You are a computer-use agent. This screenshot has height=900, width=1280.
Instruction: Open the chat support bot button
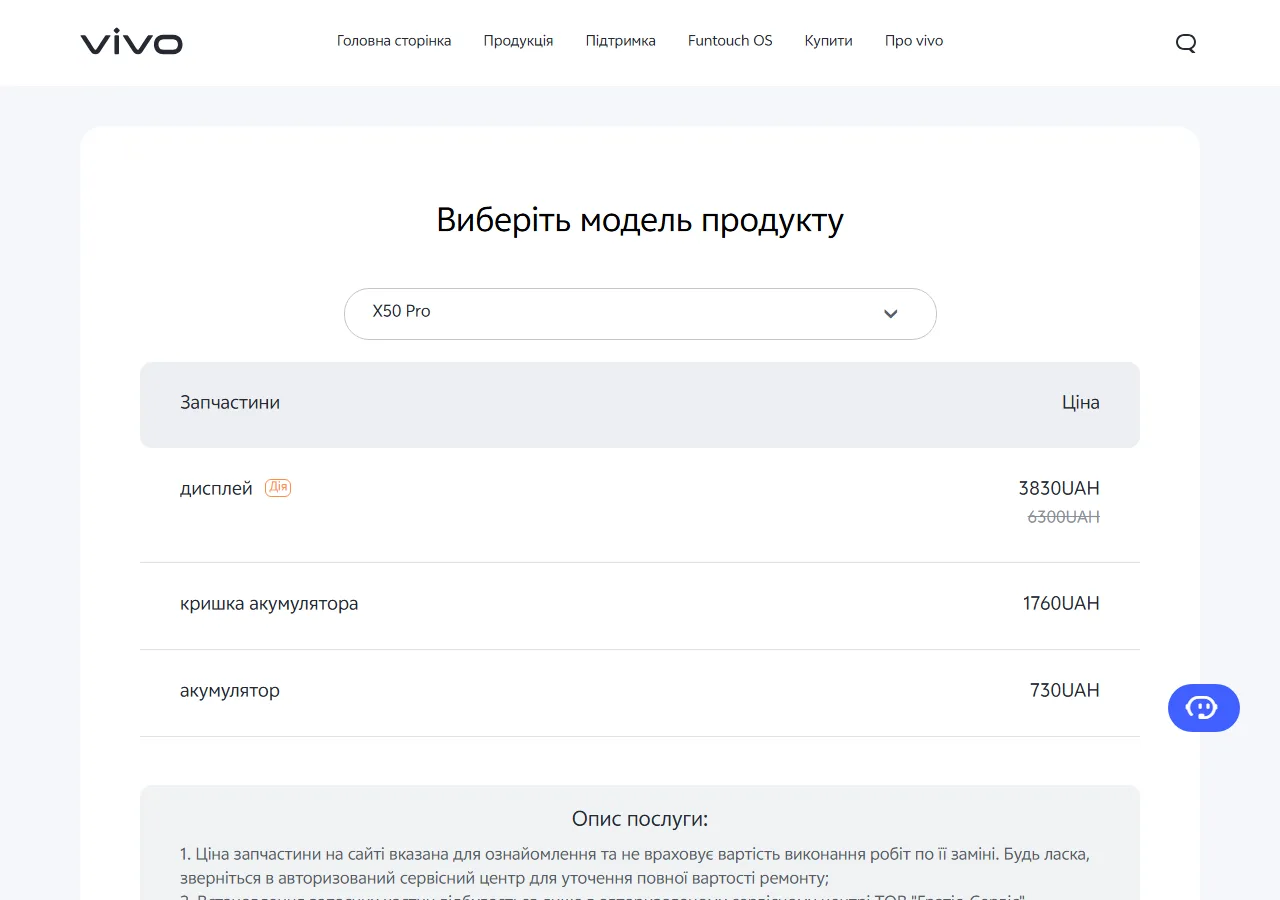point(1203,708)
